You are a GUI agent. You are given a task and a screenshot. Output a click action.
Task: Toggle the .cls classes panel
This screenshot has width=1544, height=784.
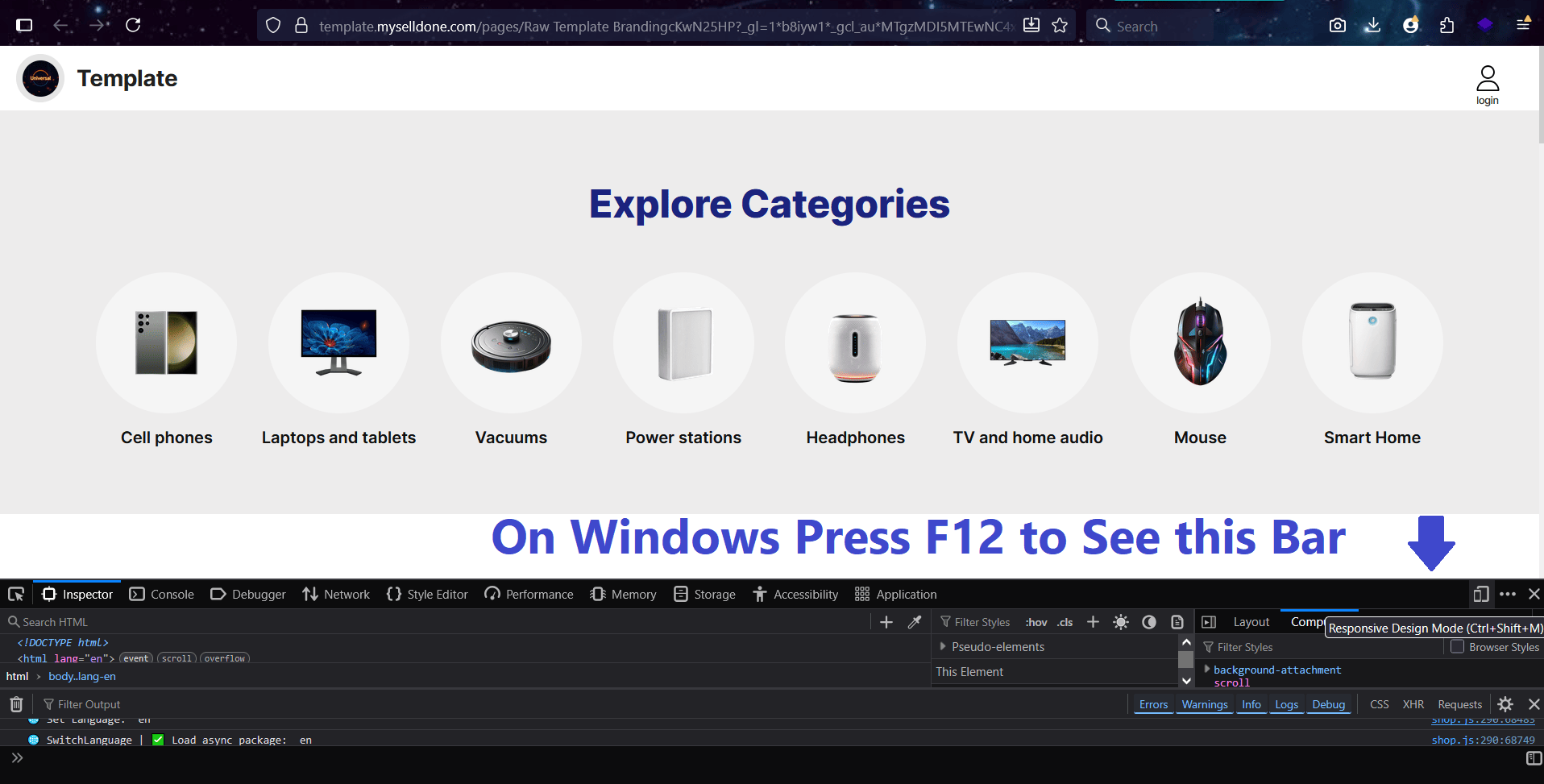coord(1065,622)
